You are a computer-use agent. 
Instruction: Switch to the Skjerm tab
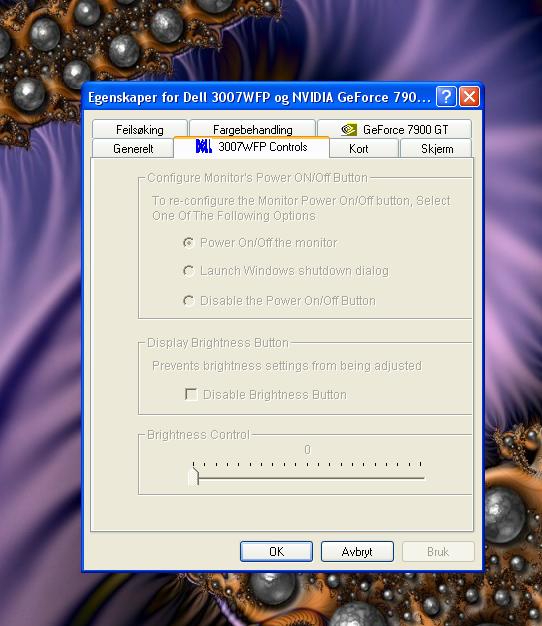[x=436, y=149]
